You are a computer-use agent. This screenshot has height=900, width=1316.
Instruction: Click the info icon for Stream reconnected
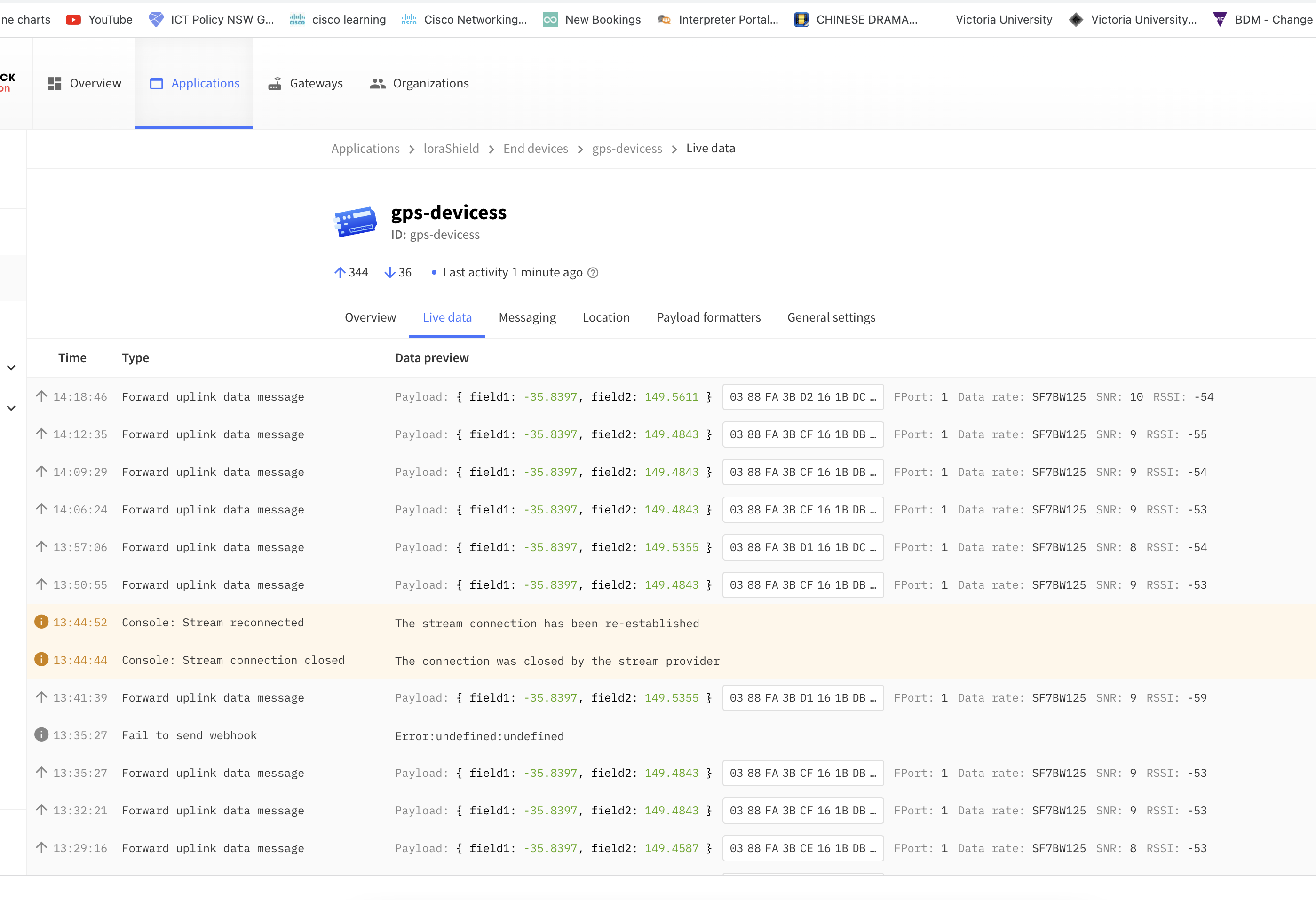(x=41, y=622)
